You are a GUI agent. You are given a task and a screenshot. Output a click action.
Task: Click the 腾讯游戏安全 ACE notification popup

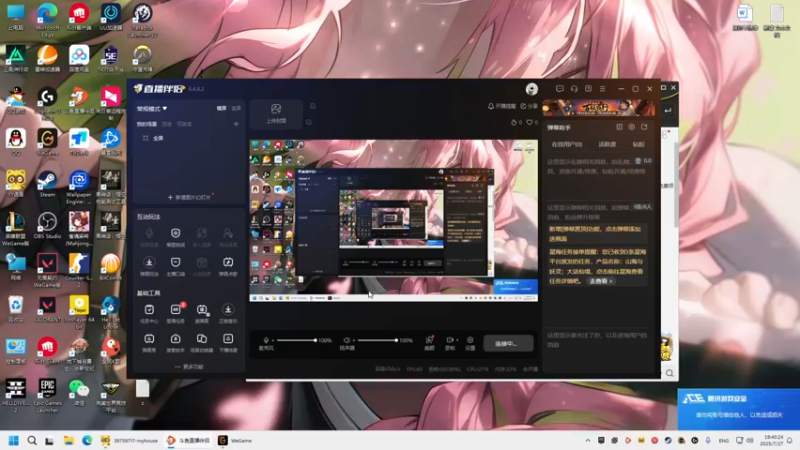(739, 409)
